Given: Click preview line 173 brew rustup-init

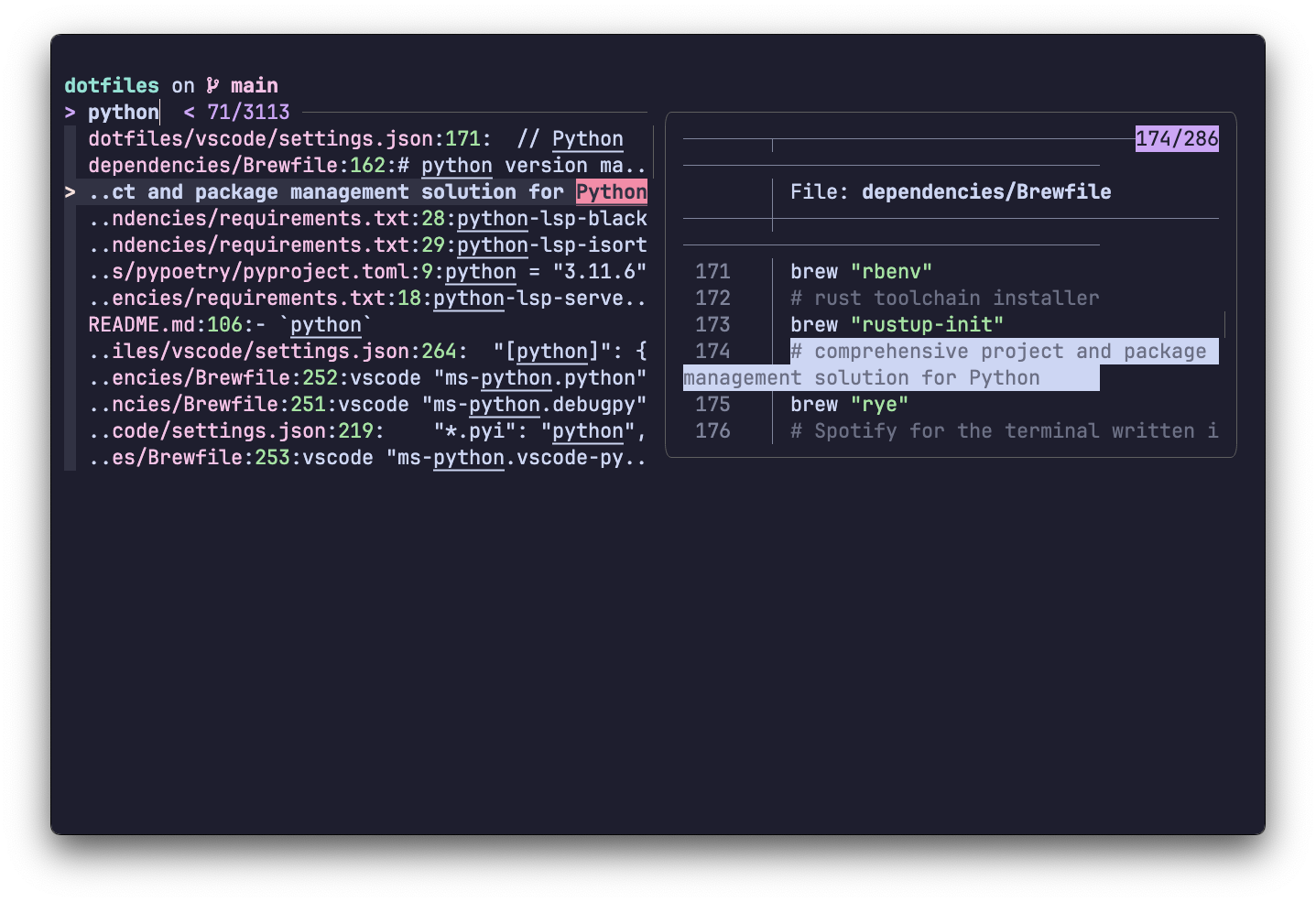Looking at the screenshot, I should coord(897,324).
